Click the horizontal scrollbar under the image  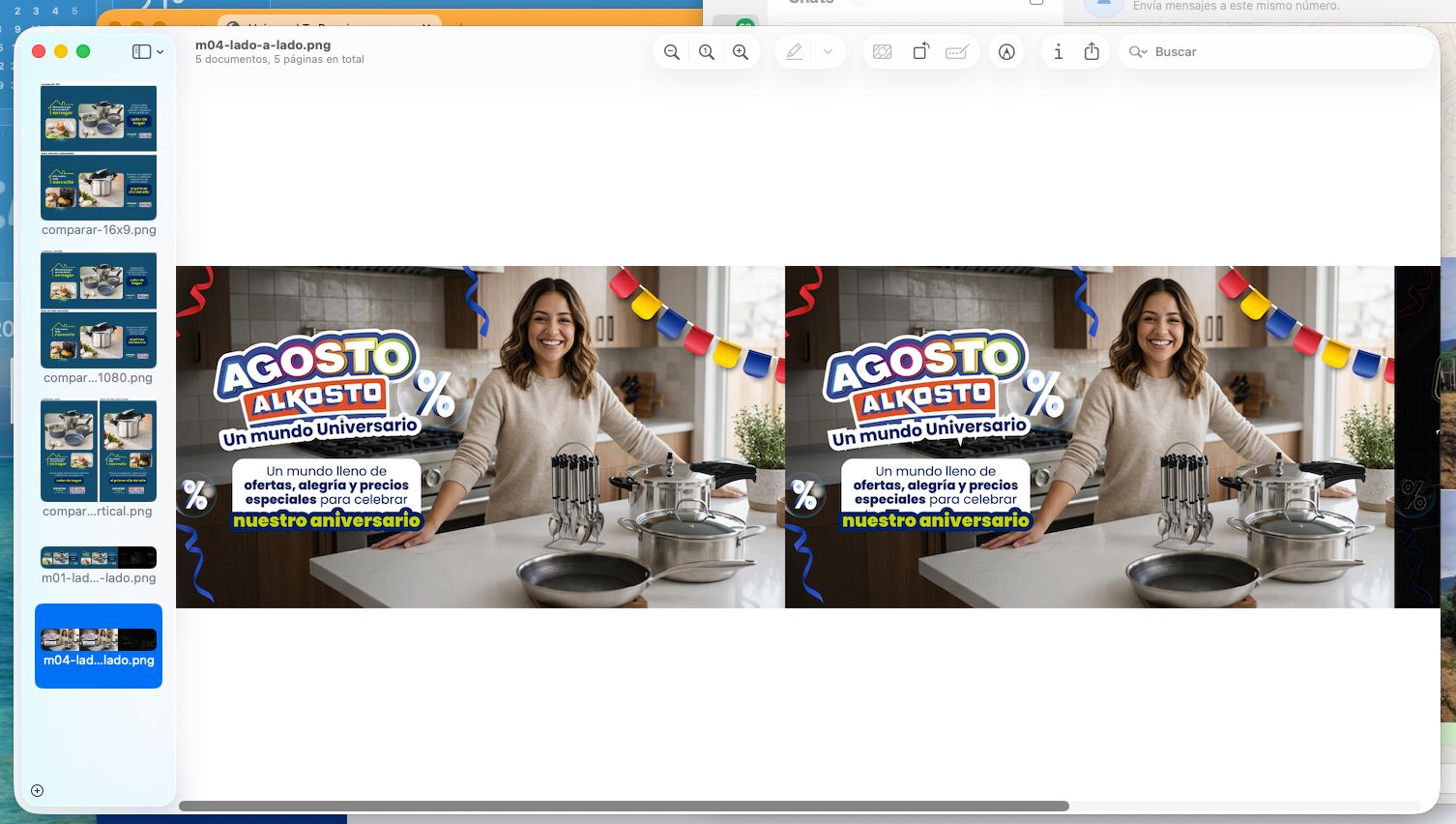(x=624, y=806)
